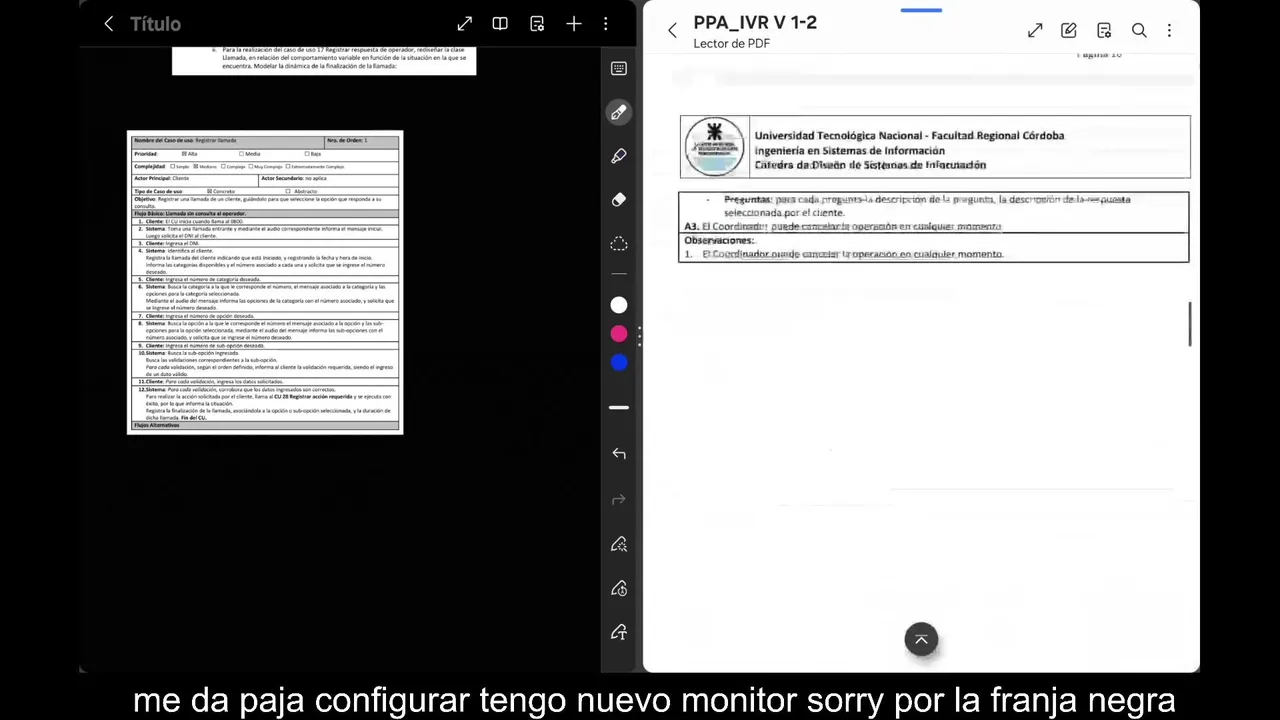
Task: Open more options in the notes window
Action: coord(606,24)
